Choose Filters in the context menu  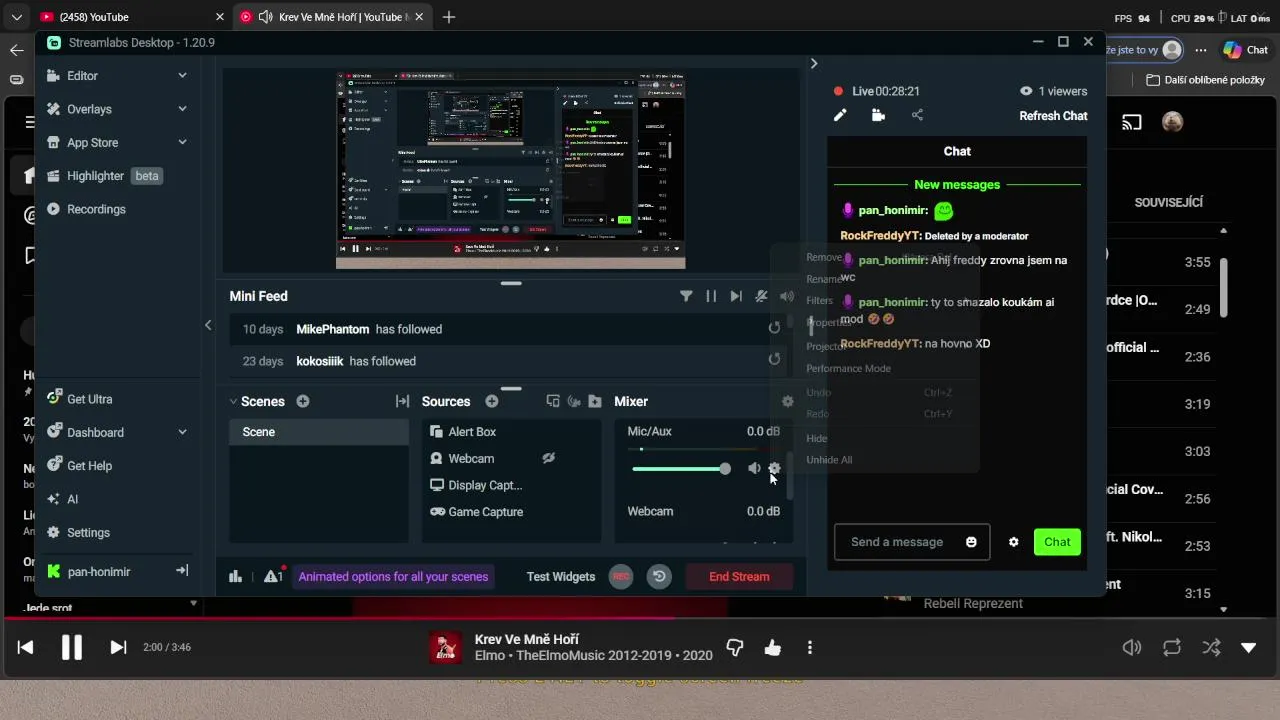pos(819,300)
